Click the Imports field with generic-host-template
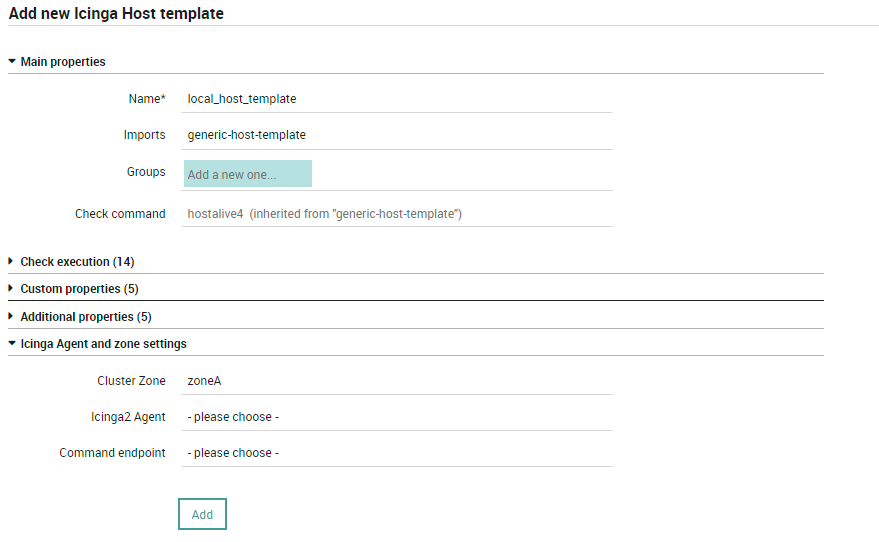Screen dimensions: 879x542 point(397,135)
